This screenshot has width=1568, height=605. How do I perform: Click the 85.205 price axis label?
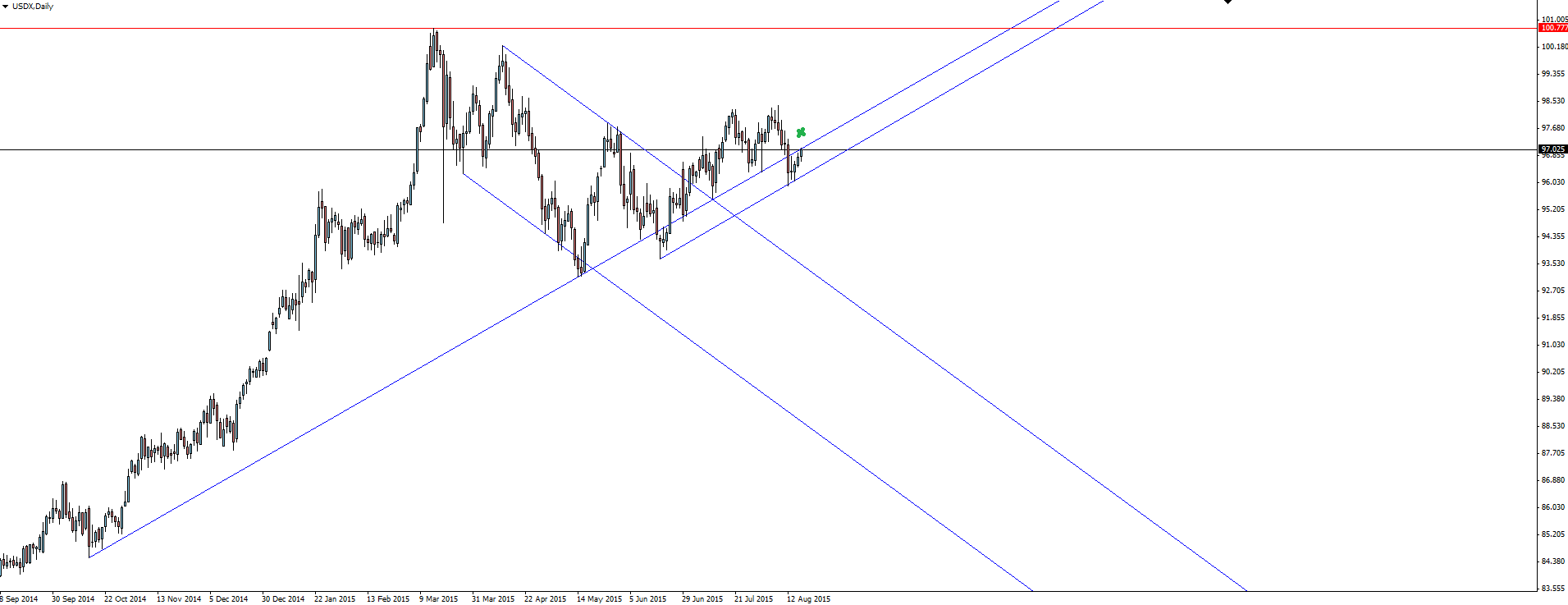(x=1554, y=534)
